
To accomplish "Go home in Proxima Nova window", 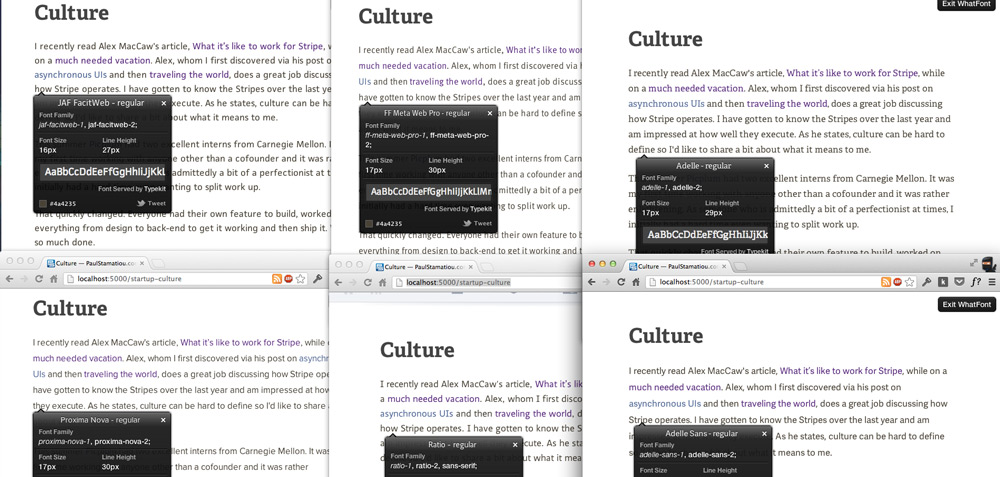I will [x=54, y=279].
